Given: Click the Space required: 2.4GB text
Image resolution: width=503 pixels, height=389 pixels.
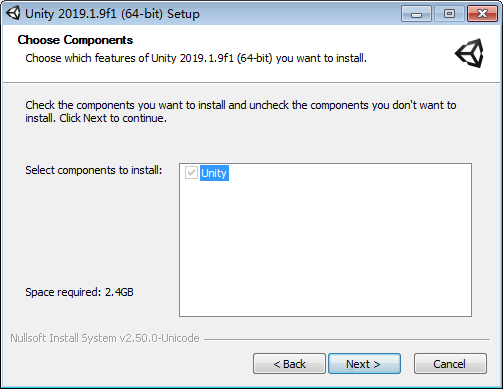Looking at the screenshot, I should pyautogui.click(x=79, y=292).
